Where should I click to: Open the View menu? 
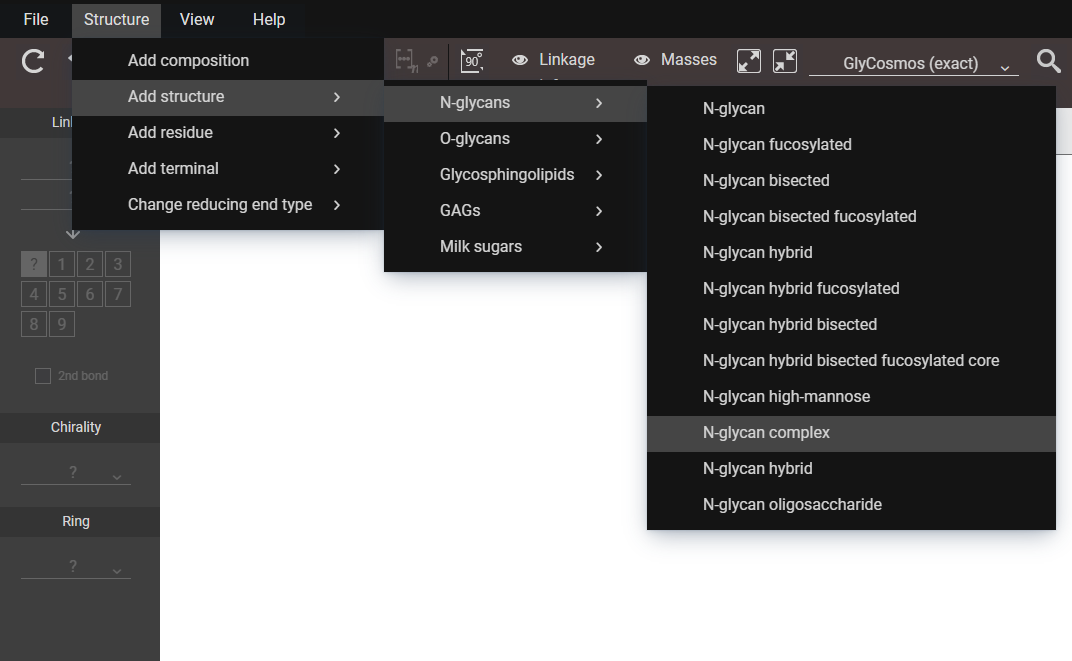197,19
